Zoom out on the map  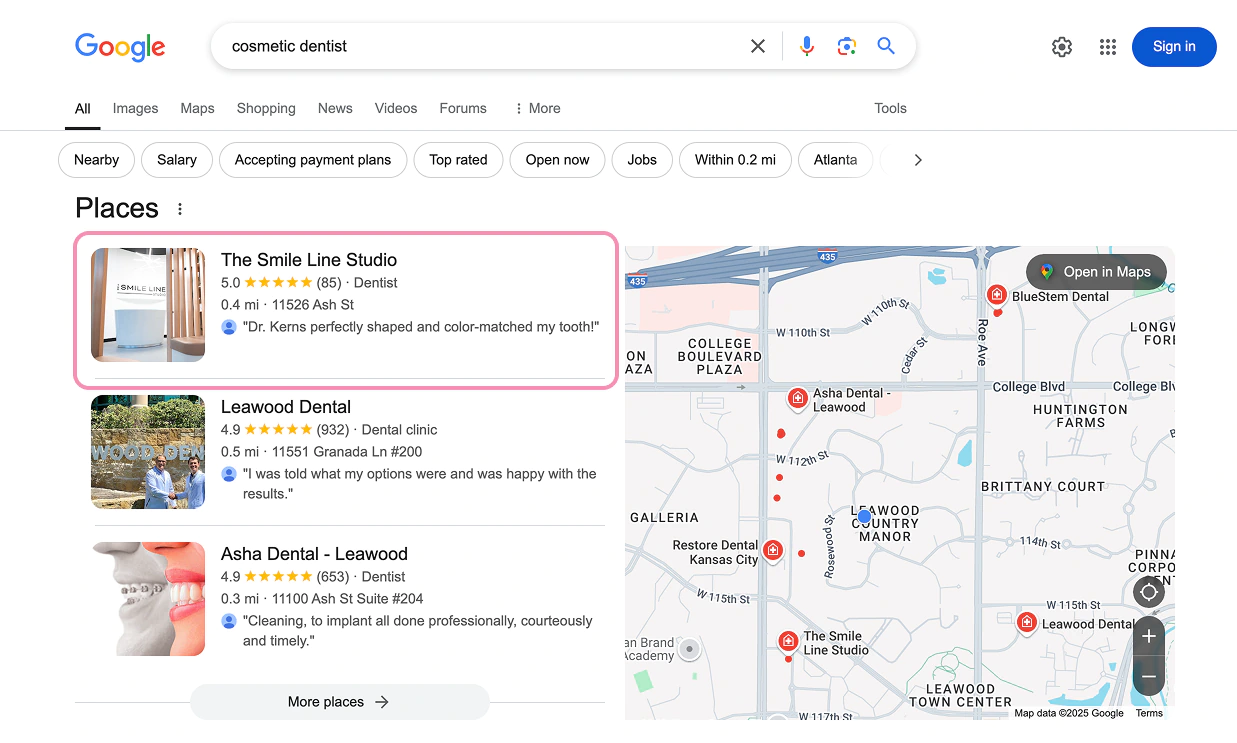1149,677
